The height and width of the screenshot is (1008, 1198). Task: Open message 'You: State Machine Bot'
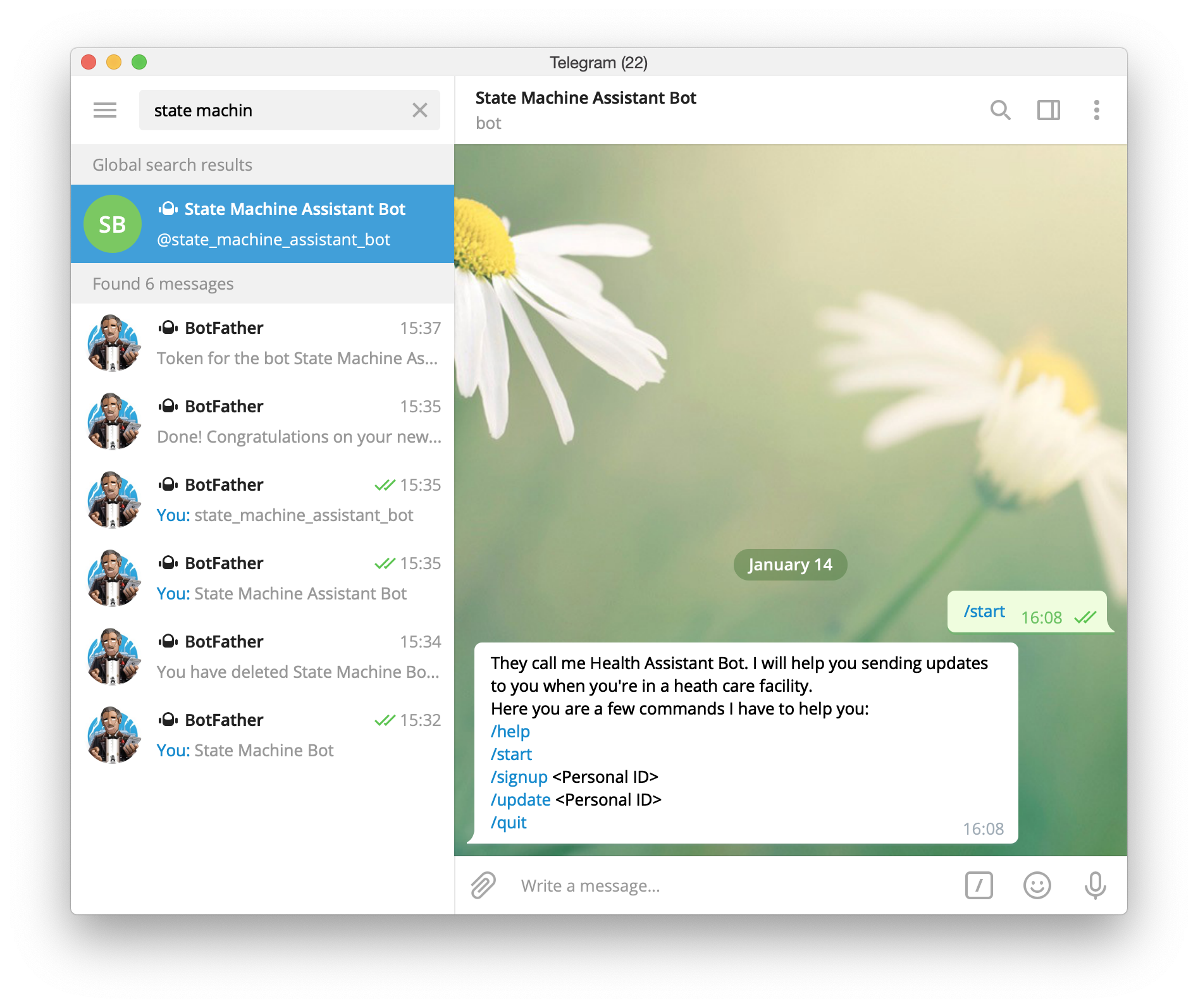pos(262,735)
